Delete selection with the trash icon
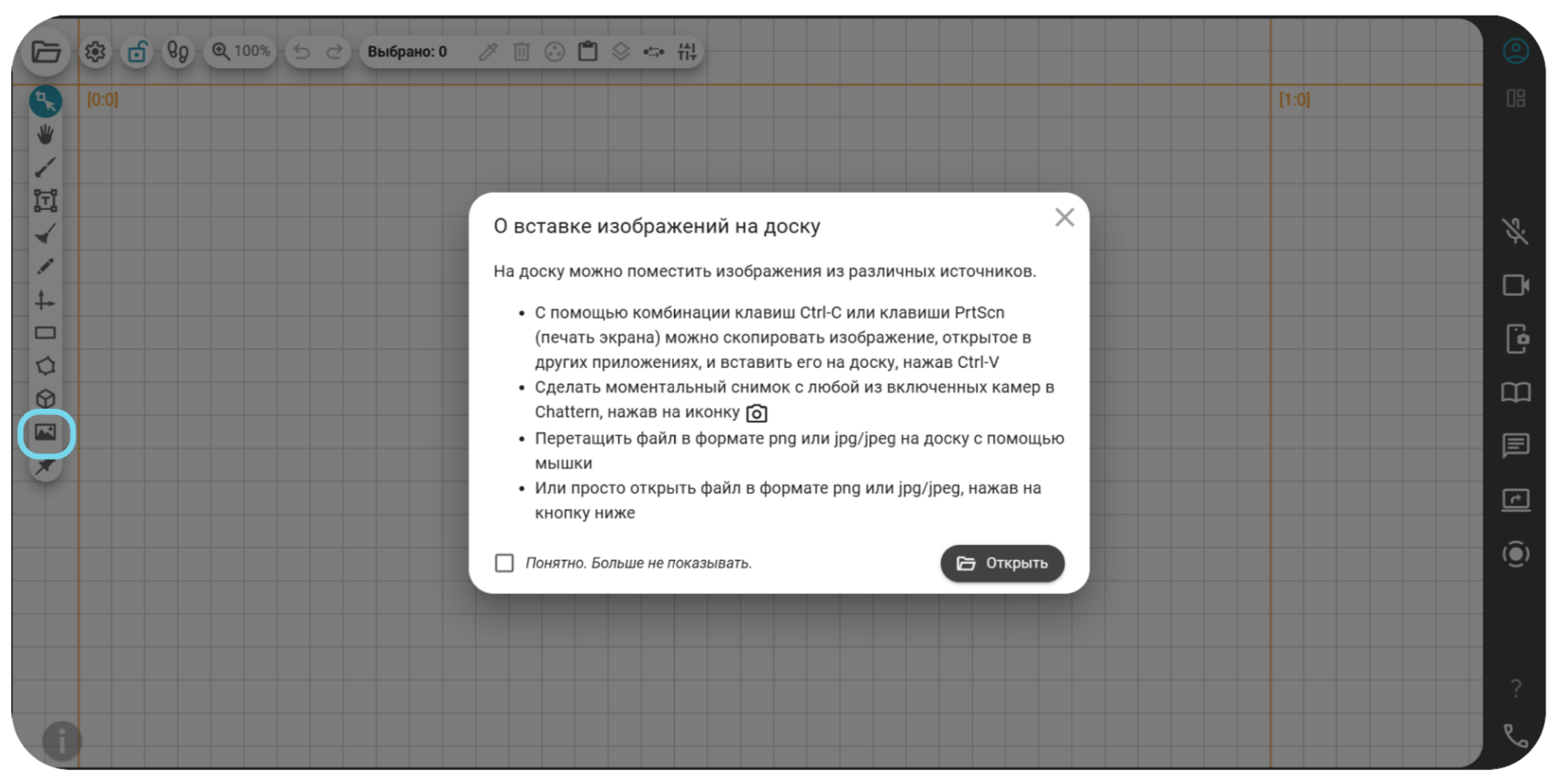1562x784 pixels. tap(521, 52)
